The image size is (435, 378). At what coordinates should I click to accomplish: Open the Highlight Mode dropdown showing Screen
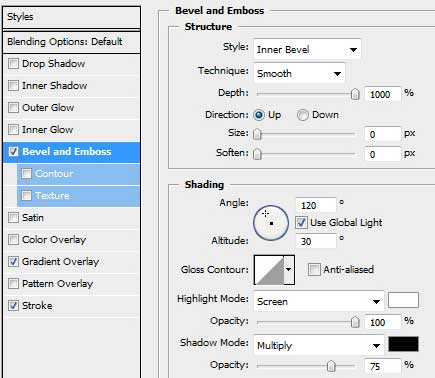(319, 301)
